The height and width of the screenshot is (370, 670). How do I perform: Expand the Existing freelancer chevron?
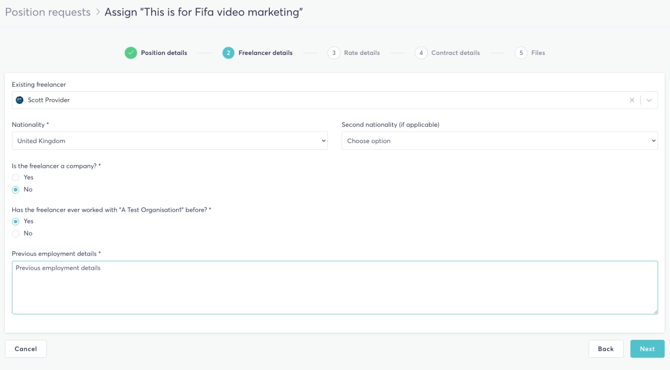(x=649, y=100)
